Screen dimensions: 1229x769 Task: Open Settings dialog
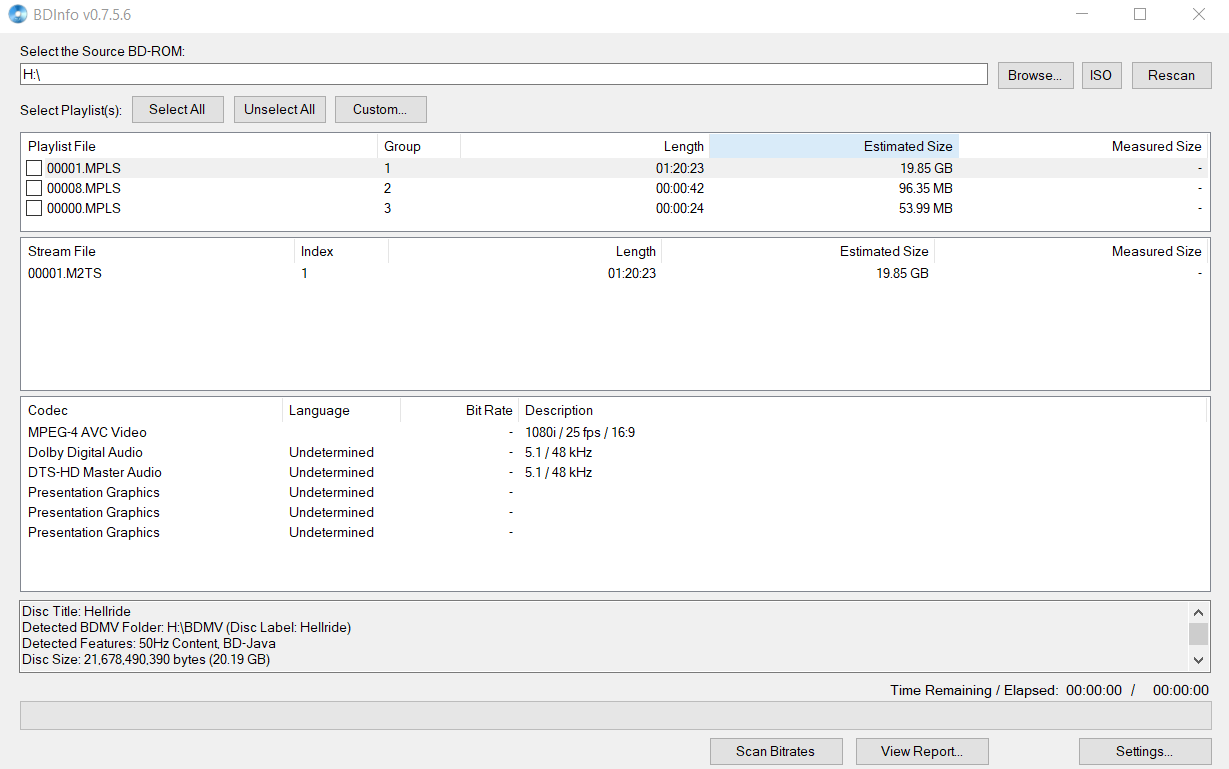point(1144,751)
